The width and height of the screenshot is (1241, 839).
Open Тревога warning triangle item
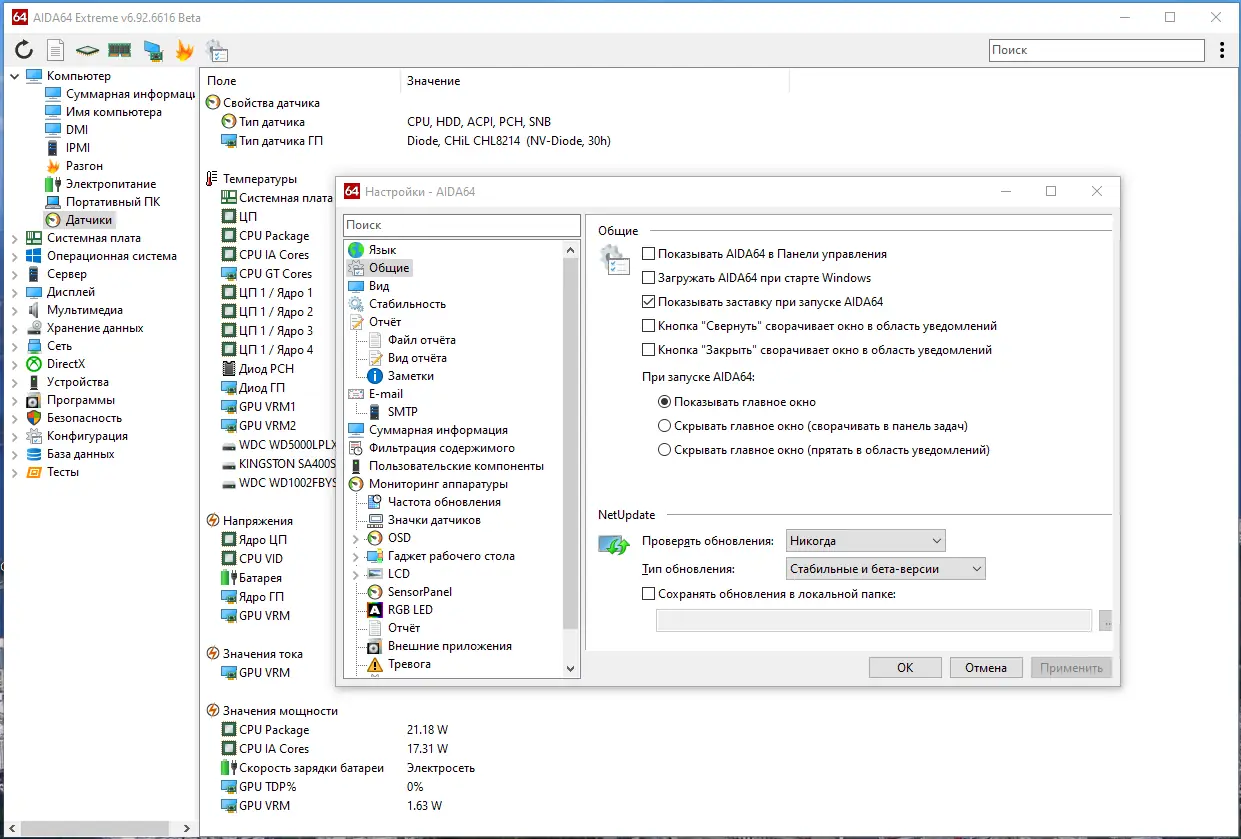[376, 664]
